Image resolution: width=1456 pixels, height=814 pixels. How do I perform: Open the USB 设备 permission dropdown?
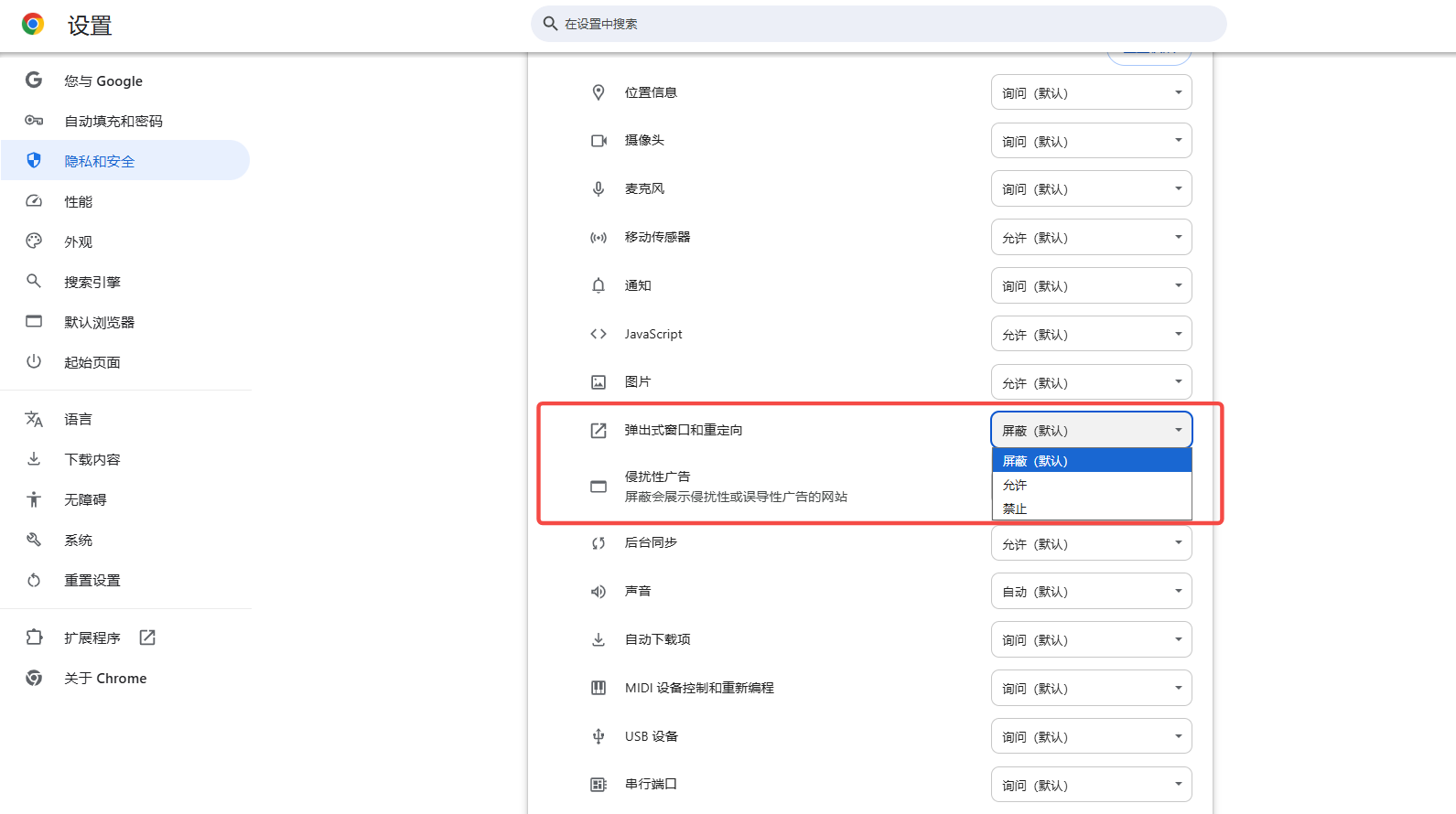point(1092,736)
